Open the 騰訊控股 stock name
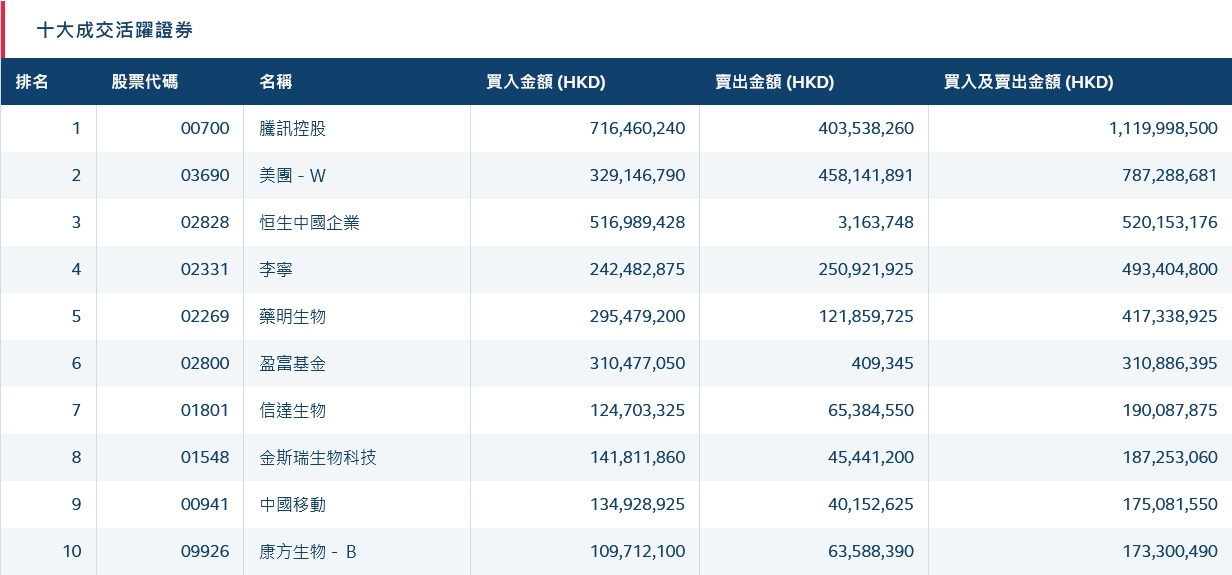The image size is (1232, 575). tap(293, 129)
